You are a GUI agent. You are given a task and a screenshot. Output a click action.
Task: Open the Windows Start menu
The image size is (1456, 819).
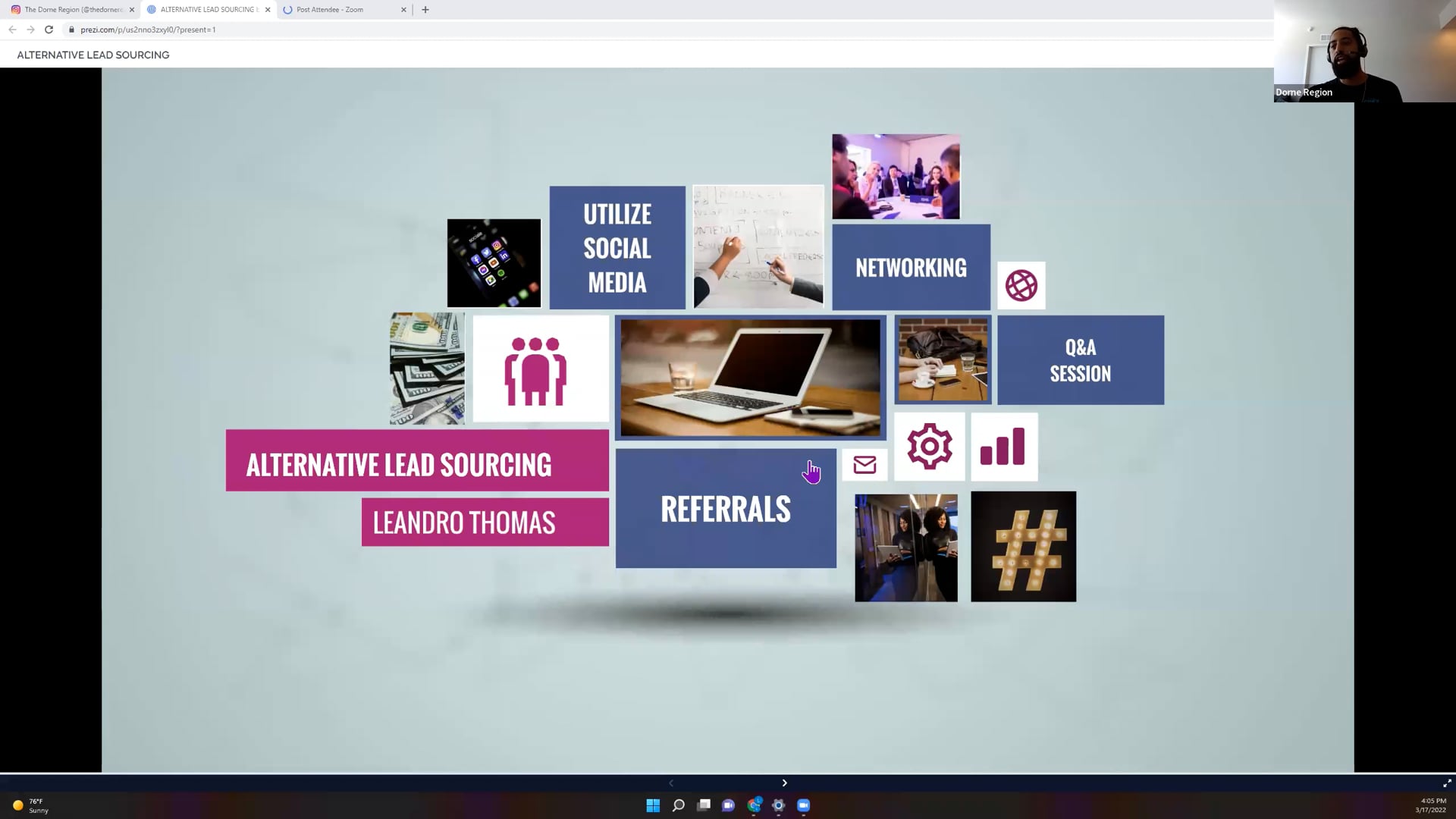click(652, 805)
